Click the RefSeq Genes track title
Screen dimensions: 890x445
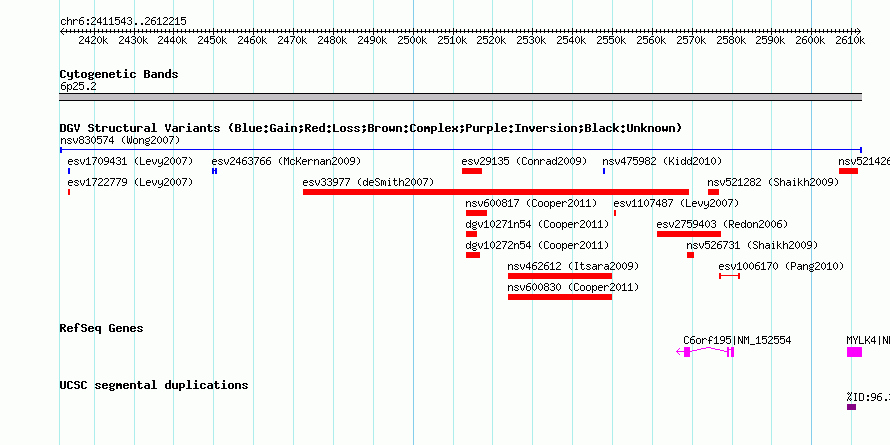click(x=102, y=329)
